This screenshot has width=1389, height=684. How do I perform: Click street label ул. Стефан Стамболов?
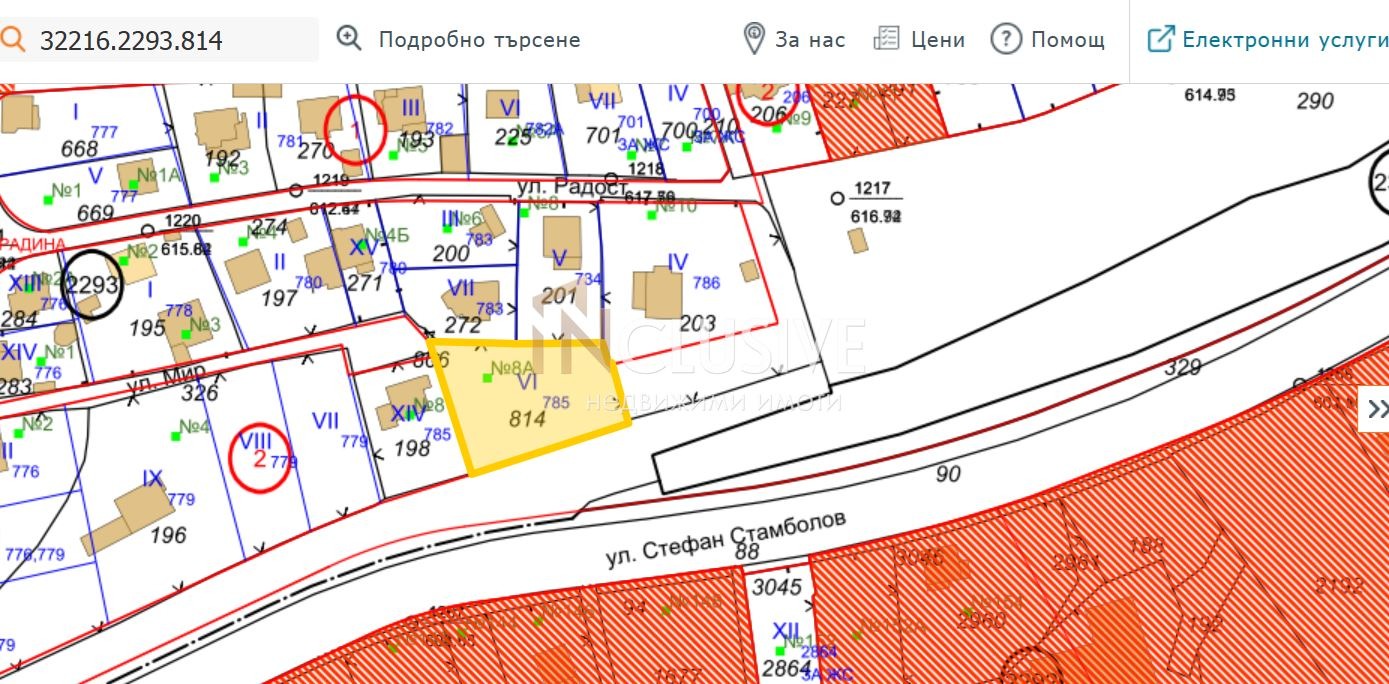727,540
